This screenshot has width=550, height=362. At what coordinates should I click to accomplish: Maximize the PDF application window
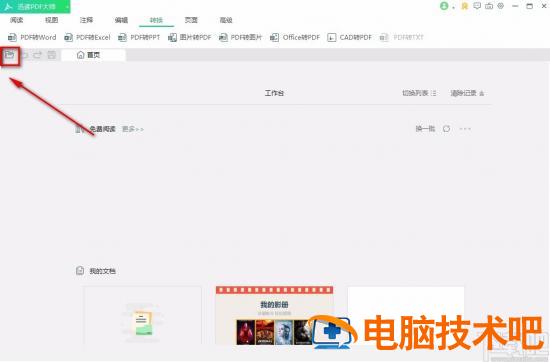tap(530, 6)
